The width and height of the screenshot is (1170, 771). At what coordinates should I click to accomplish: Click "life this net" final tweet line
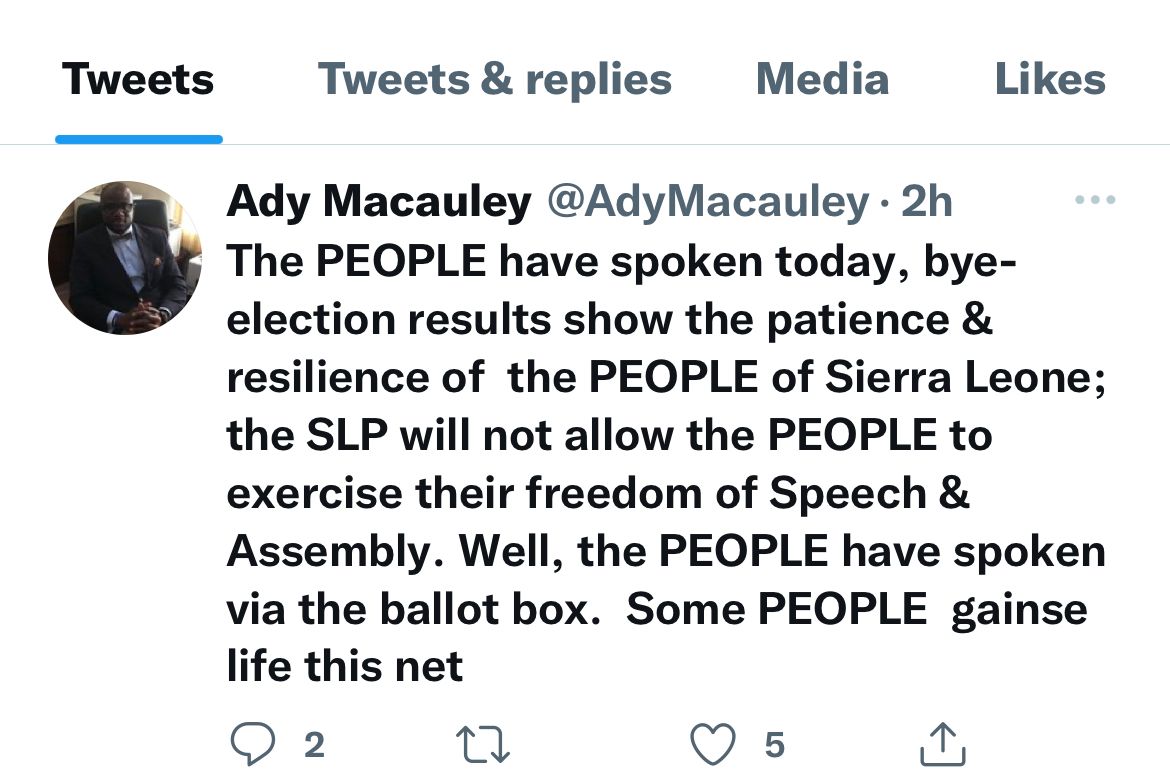(x=345, y=666)
